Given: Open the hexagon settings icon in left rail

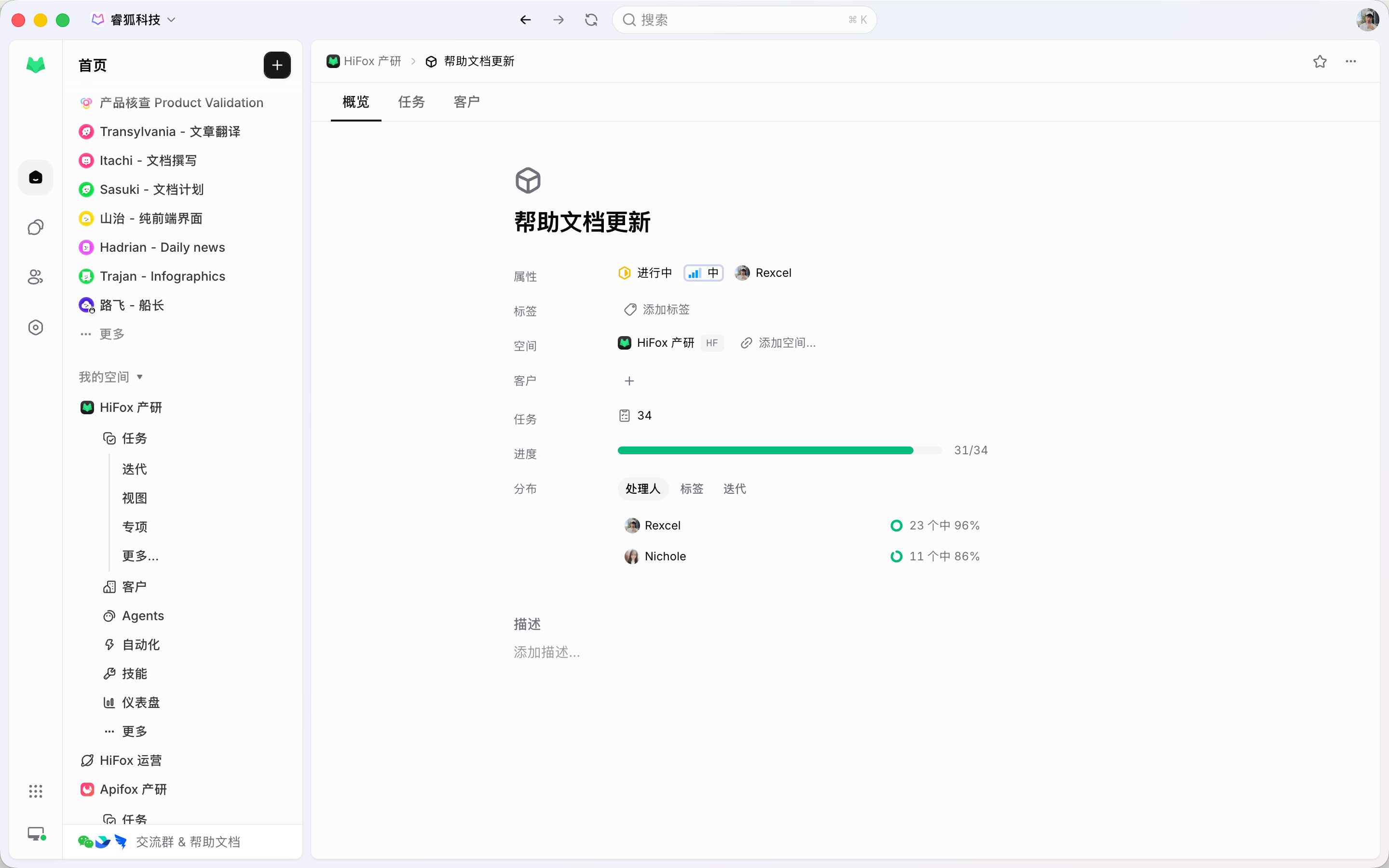Looking at the screenshot, I should (x=36, y=327).
